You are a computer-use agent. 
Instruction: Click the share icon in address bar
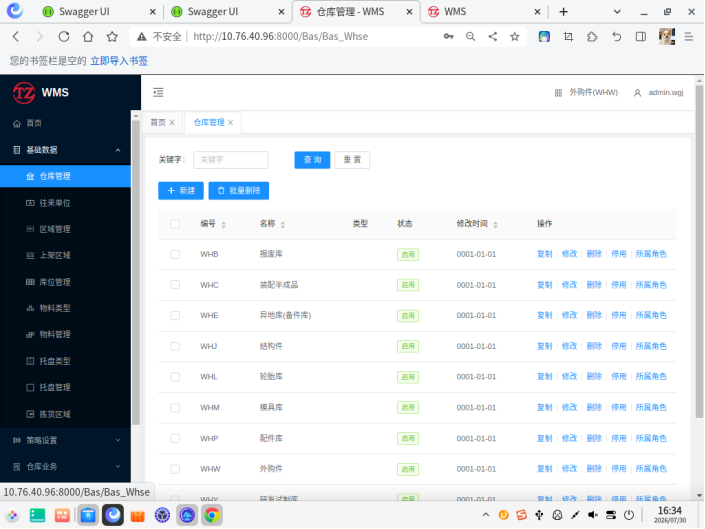tap(493, 36)
